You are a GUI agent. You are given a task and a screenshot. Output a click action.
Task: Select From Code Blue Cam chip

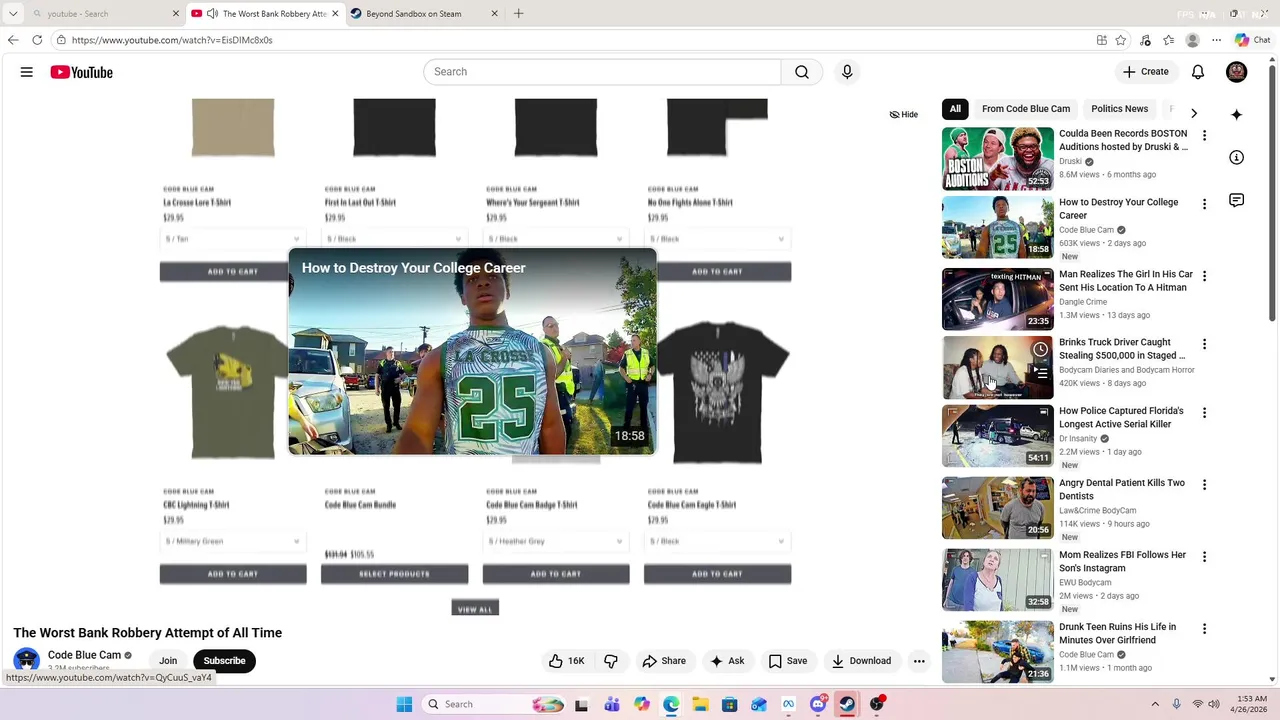pos(1026,109)
